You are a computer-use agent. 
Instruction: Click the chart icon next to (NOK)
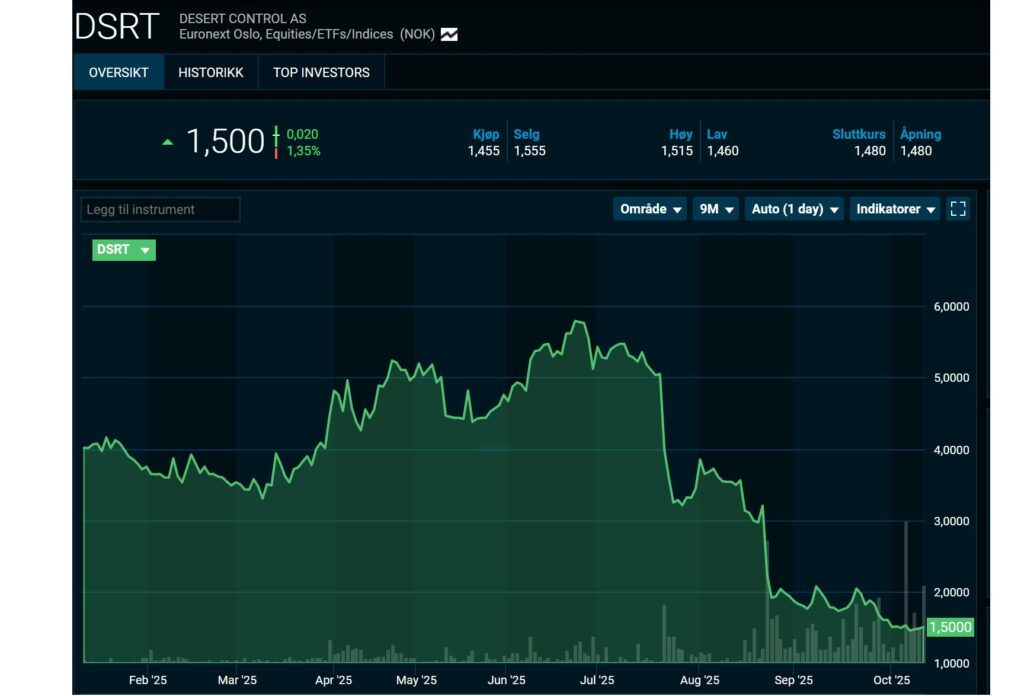tap(449, 34)
